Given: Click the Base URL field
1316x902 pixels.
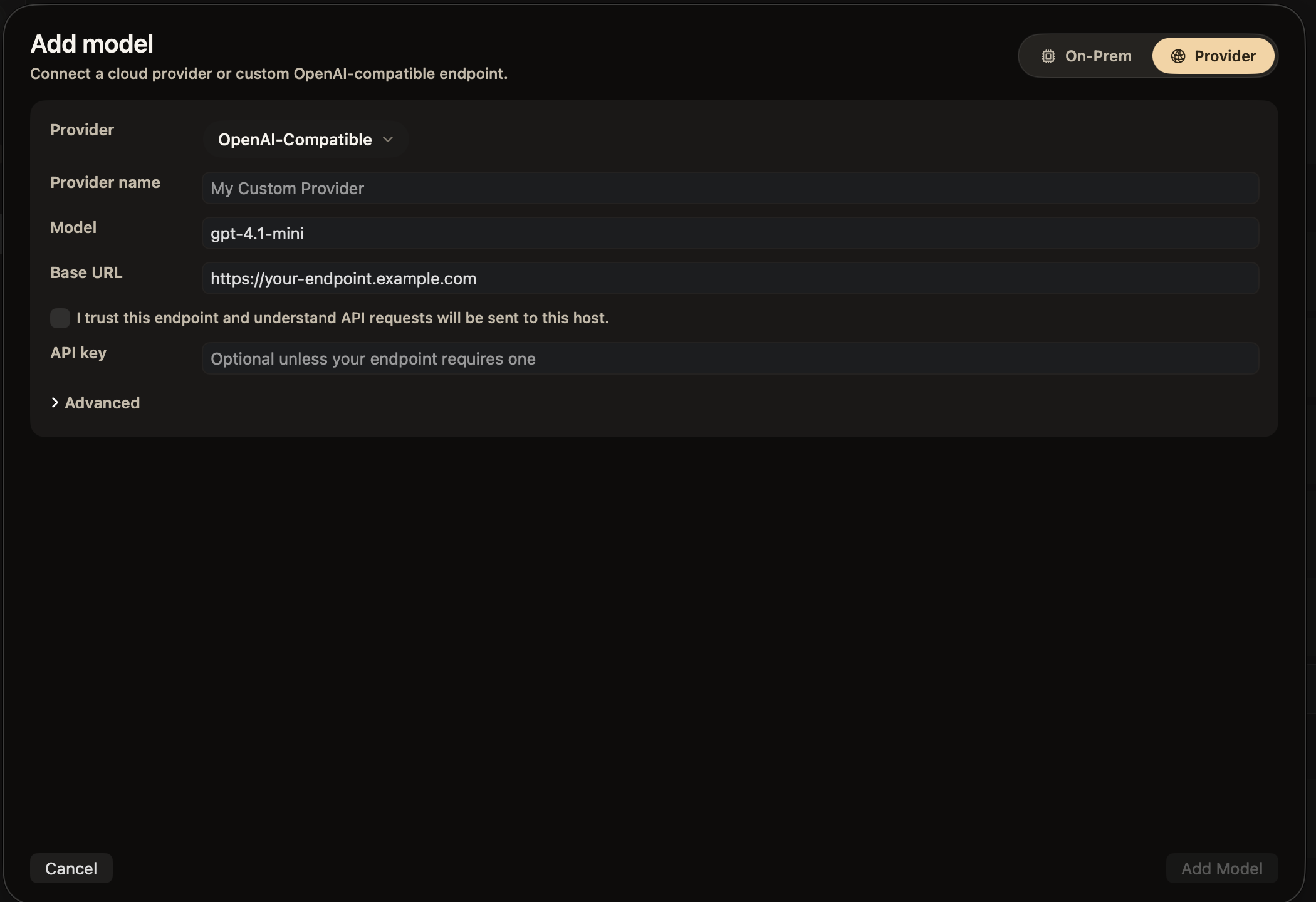Looking at the screenshot, I should [x=730, y=278].
